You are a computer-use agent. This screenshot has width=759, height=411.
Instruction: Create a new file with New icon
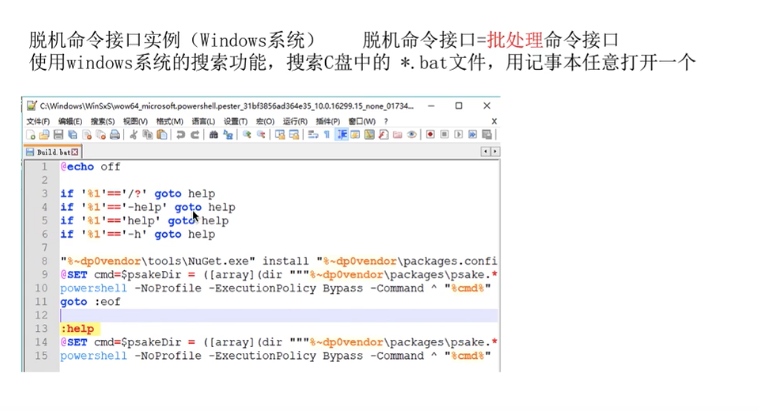pyautogui.click(x=30, y=135)
